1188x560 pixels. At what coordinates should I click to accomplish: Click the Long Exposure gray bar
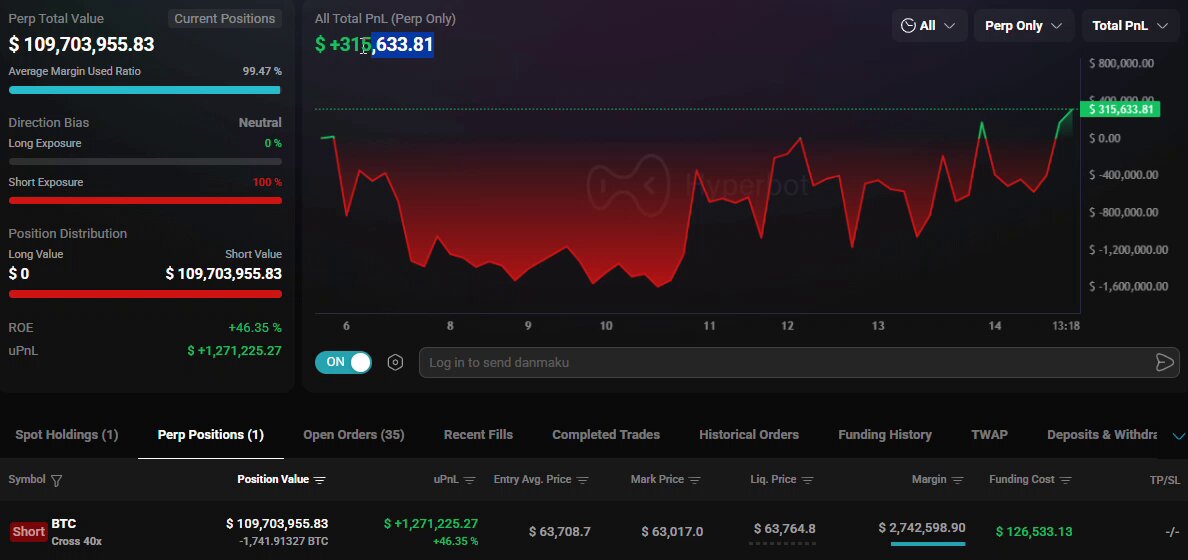tap(145, 161)
